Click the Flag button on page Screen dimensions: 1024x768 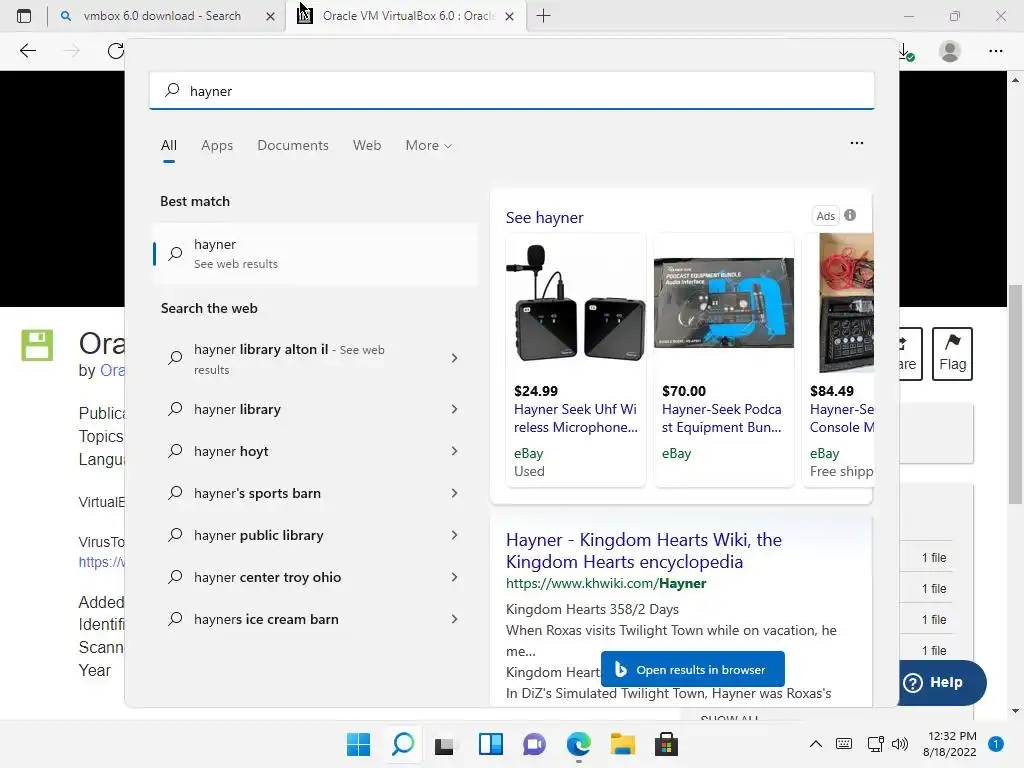coord(952,353)
